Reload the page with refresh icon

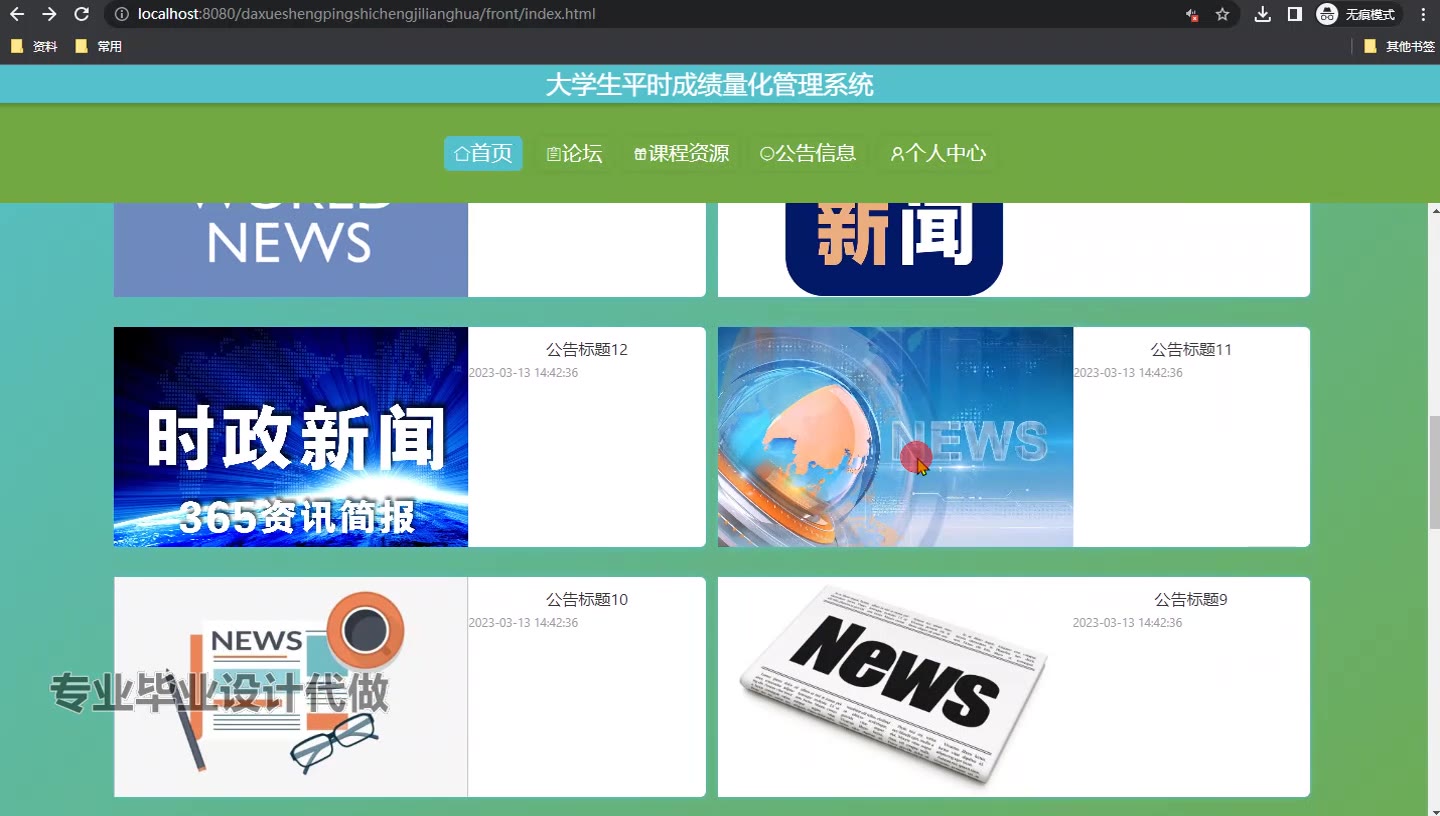[82, 14]
